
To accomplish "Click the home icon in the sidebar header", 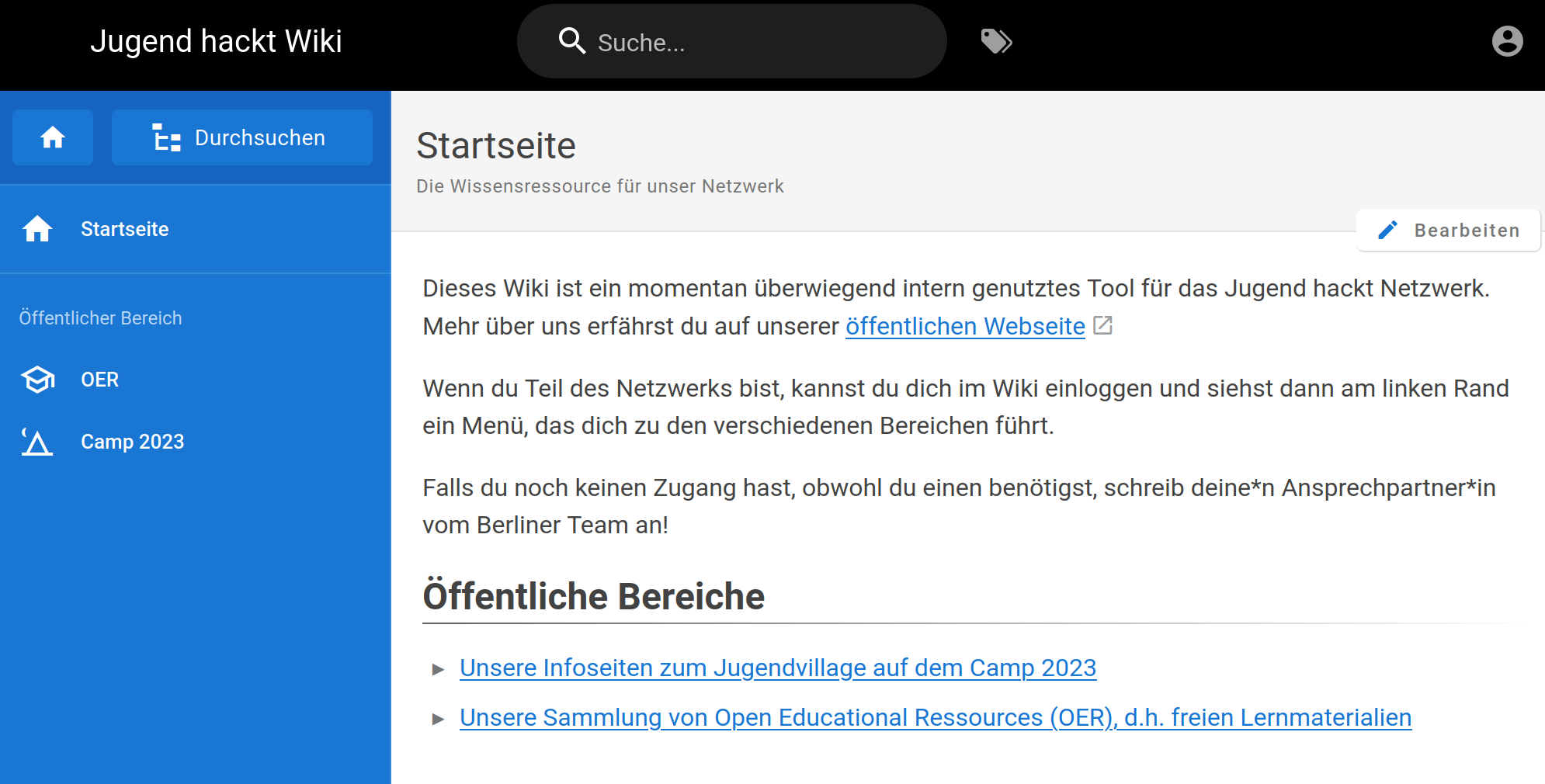I will [x=52, y=137].
